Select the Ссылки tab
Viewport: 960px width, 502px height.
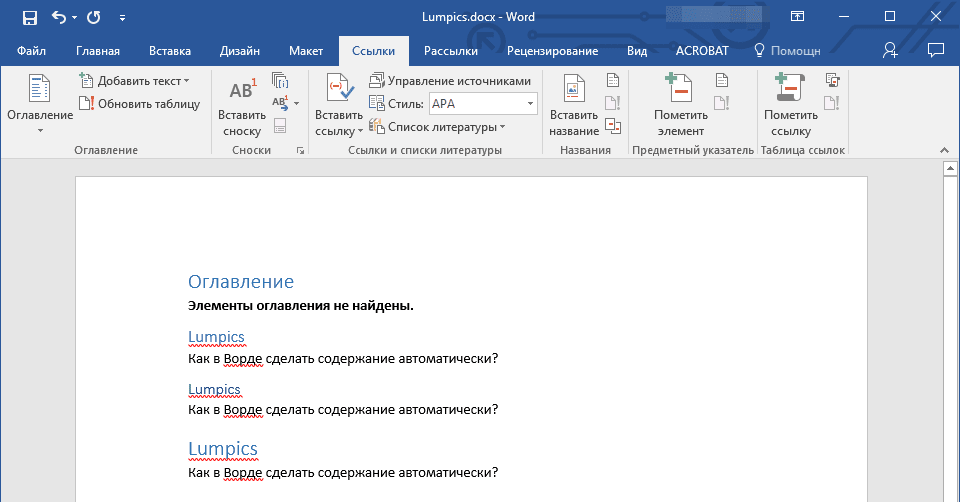373,51
